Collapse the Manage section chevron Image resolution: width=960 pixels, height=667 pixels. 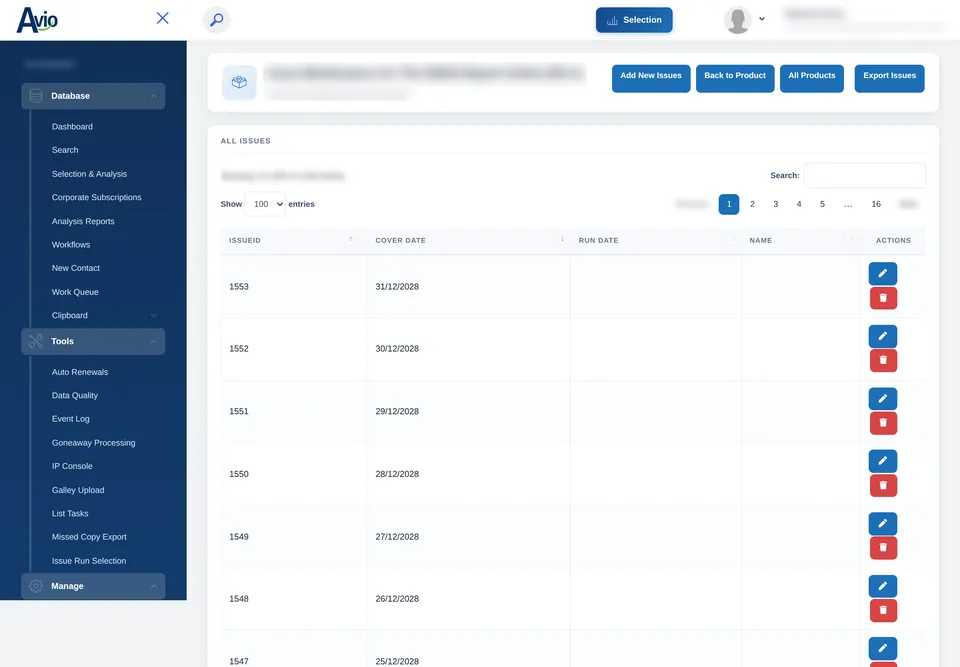coord(154,587)
